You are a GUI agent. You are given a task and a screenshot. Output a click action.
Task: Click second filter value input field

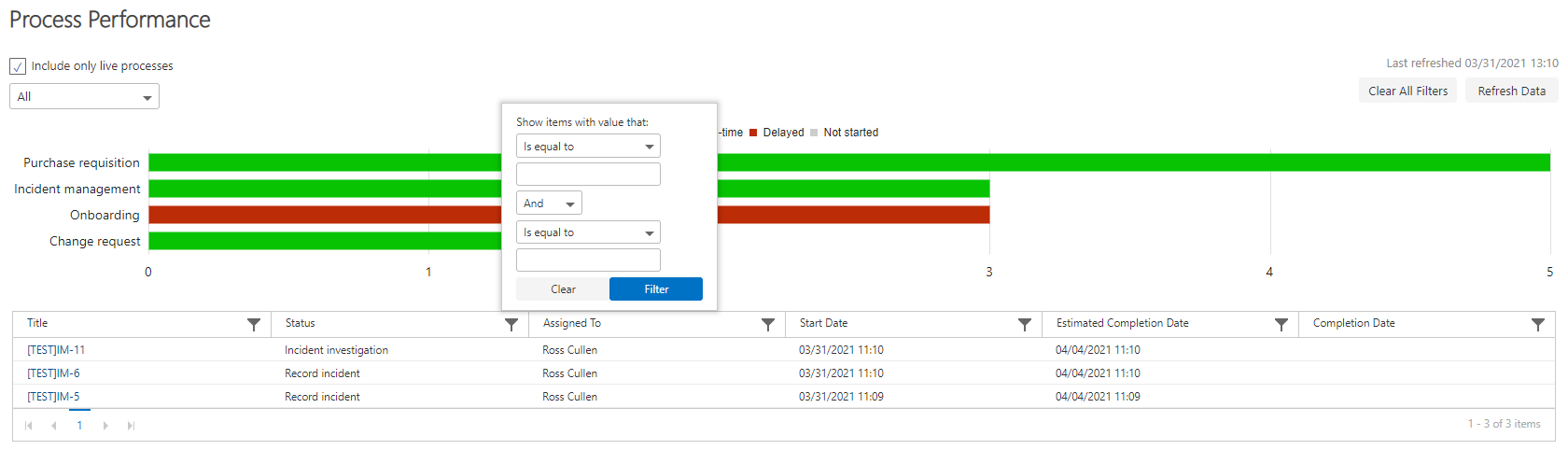click(588, 260)
